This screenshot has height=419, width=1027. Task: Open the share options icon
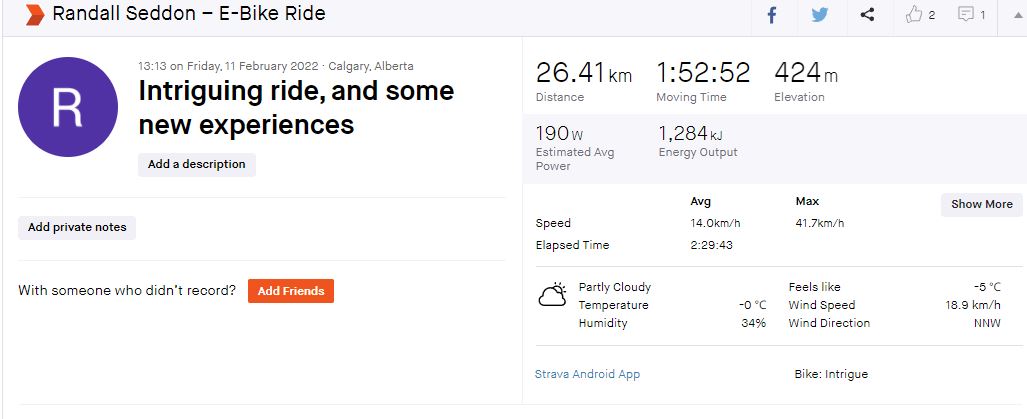point(867,15)
